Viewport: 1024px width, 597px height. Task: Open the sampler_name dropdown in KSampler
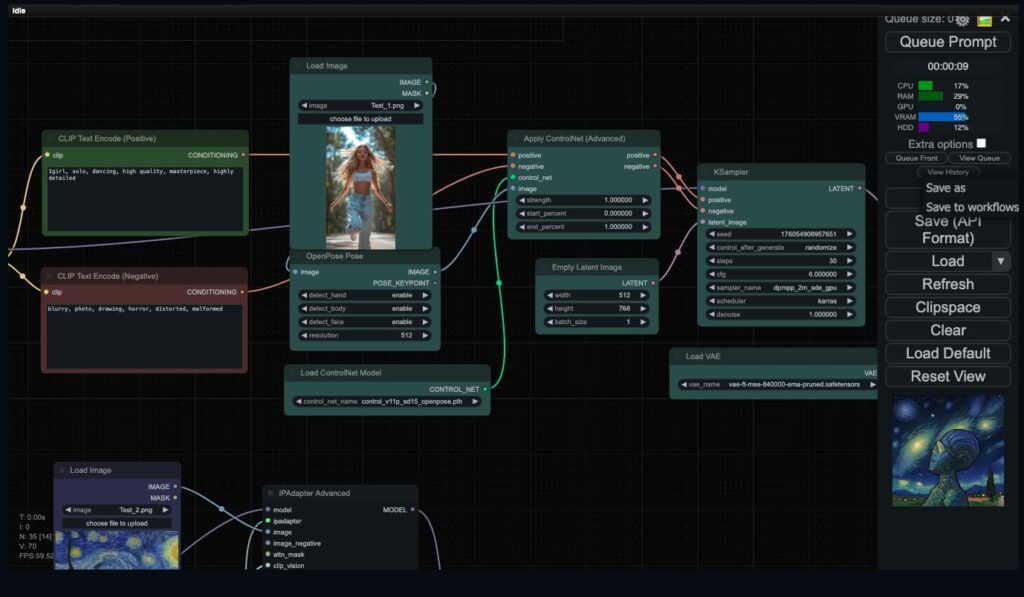coord(780,287)
